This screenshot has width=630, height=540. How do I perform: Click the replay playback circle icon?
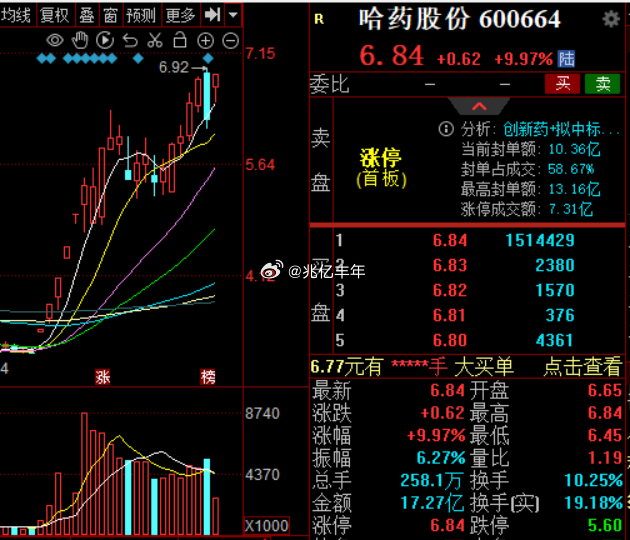click(105, 40)
